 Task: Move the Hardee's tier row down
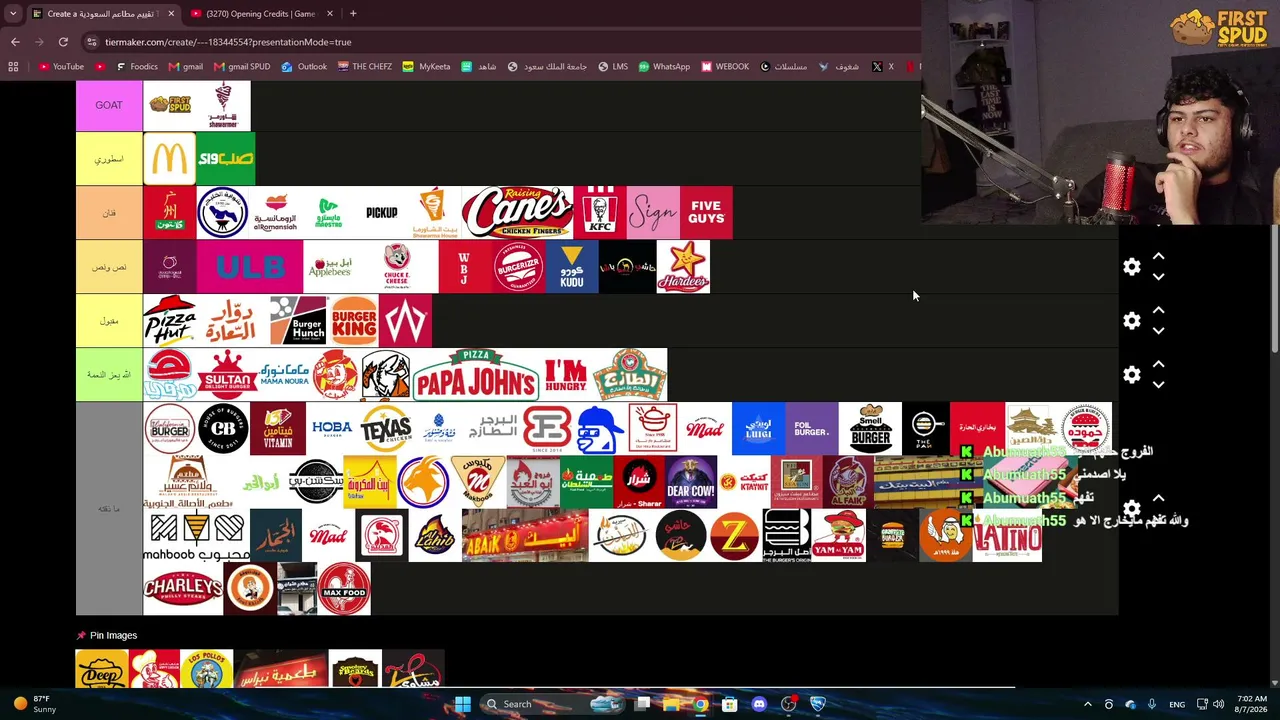coord(1158,277)
